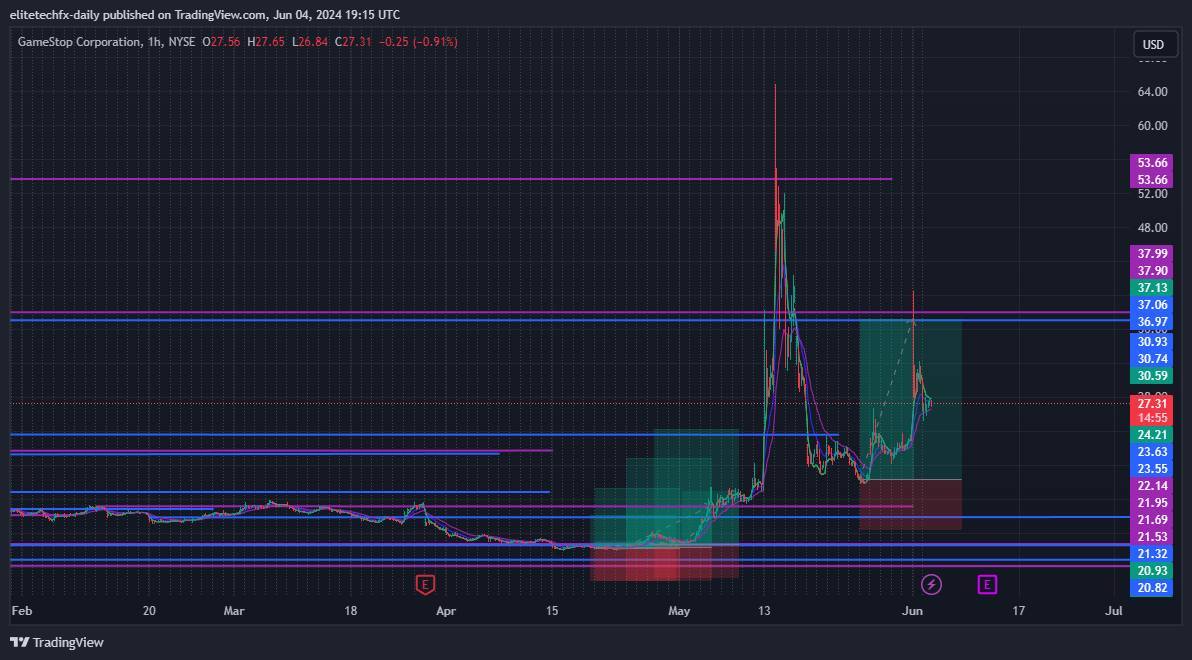Click the elitetechfx-daily published header text
Viewport: 1192px width, 660px height.
click(x=204, y=14)
